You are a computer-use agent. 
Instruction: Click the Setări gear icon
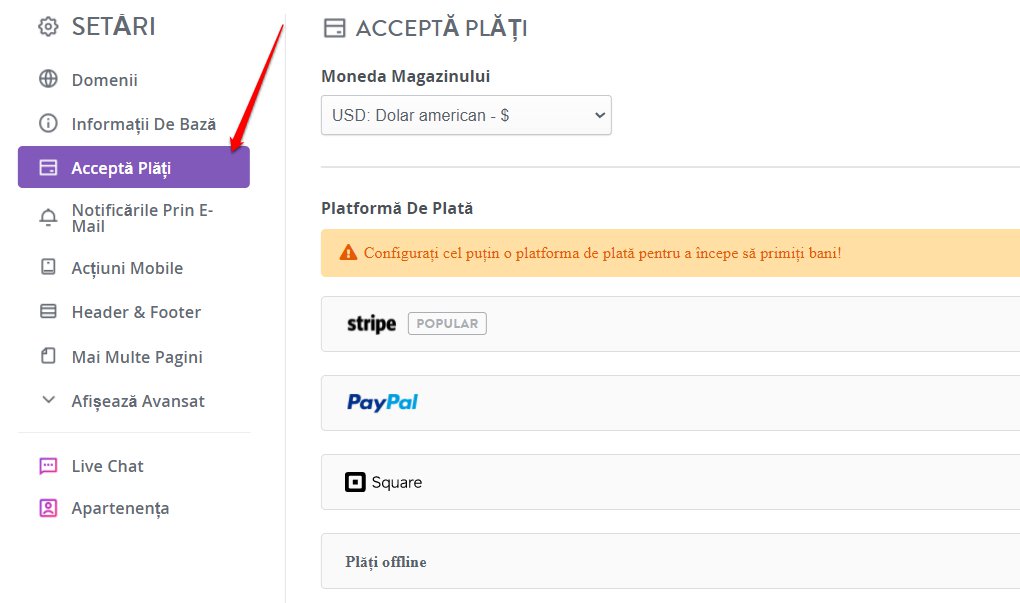coord(48,27)
